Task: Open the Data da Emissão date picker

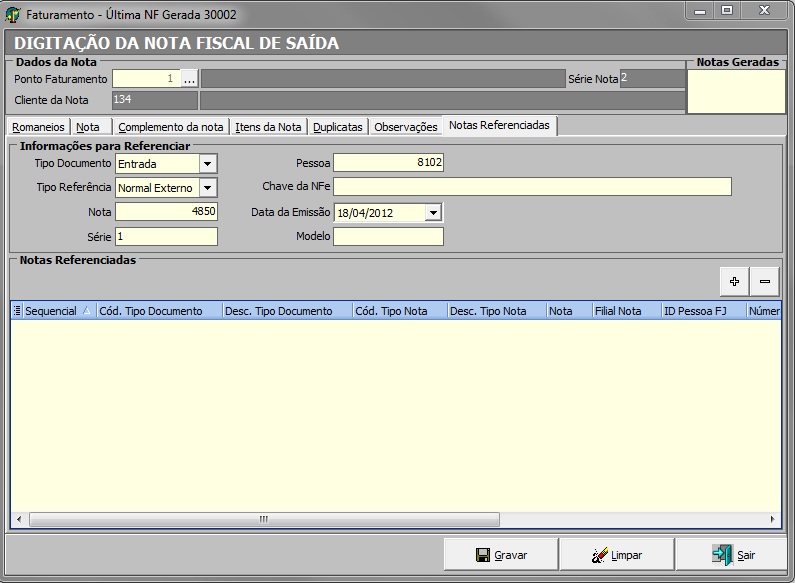Action: [x=432, y=212]
